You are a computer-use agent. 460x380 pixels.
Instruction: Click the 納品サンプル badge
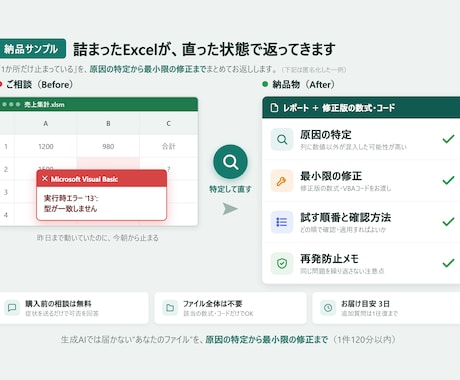coord(32,49)
